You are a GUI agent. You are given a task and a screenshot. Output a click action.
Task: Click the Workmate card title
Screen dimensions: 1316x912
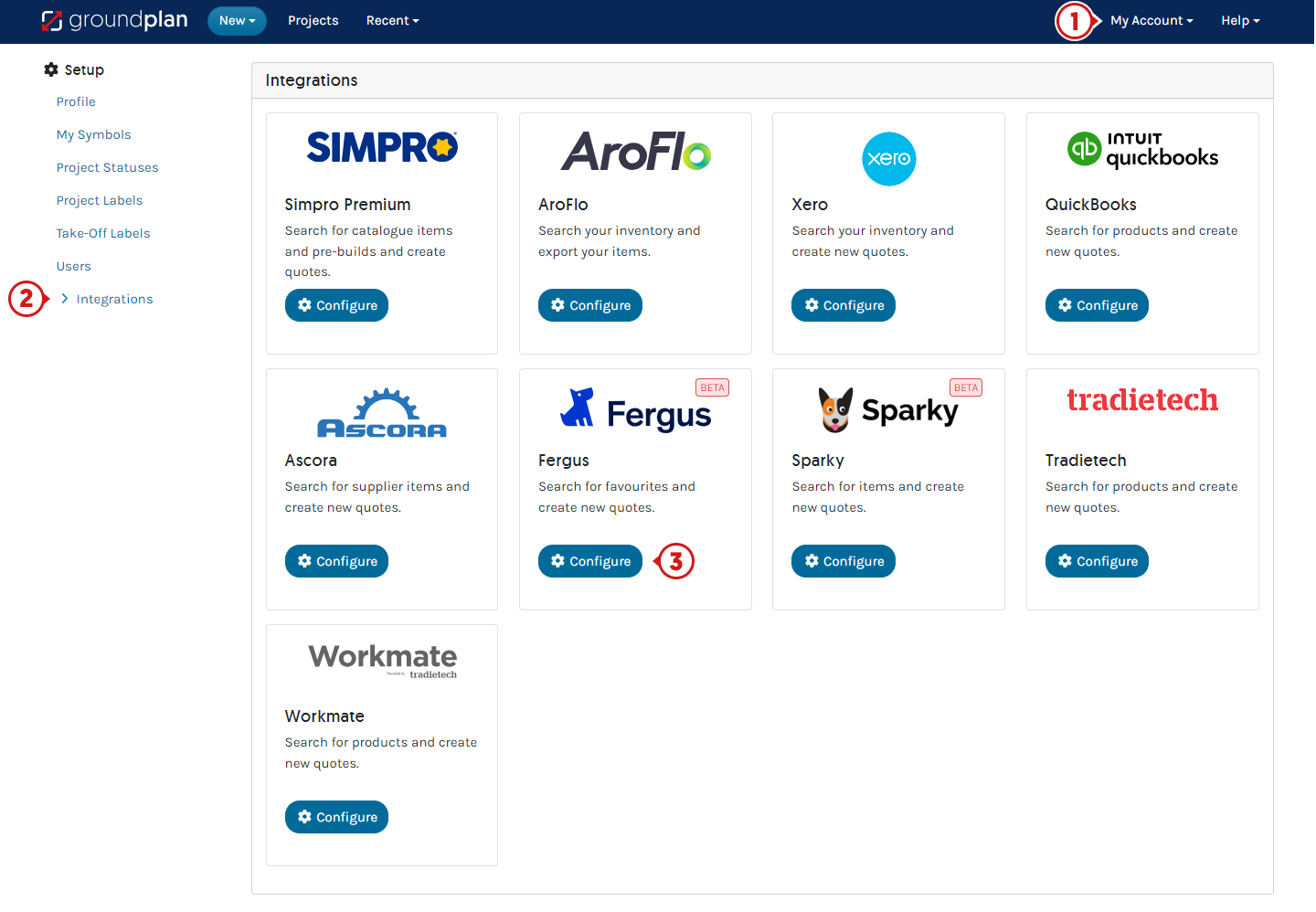(x=324, y=716)
